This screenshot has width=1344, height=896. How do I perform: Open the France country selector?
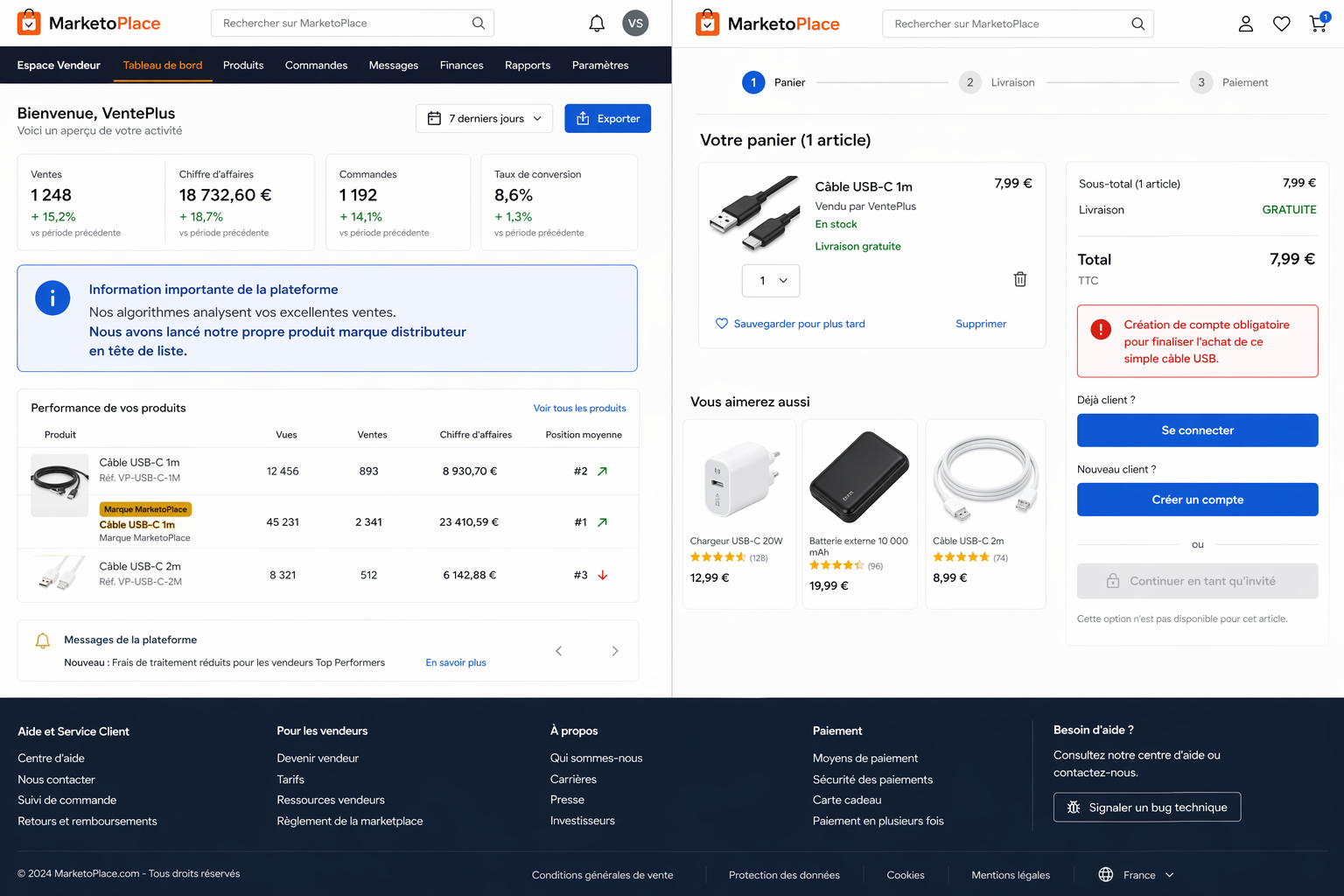coord(1137,875)
